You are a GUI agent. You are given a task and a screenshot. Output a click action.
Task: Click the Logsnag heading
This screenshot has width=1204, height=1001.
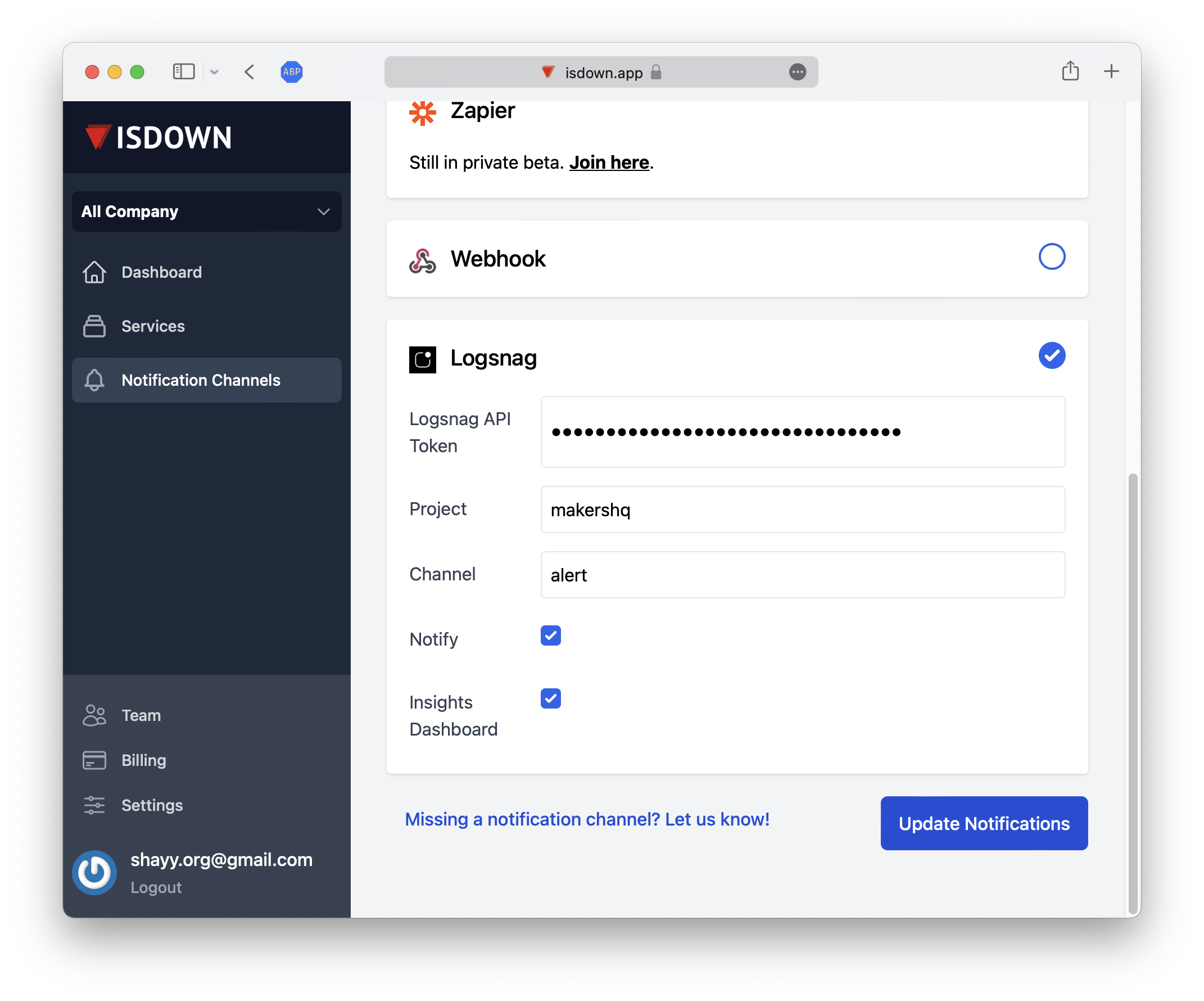coord(494,358)
